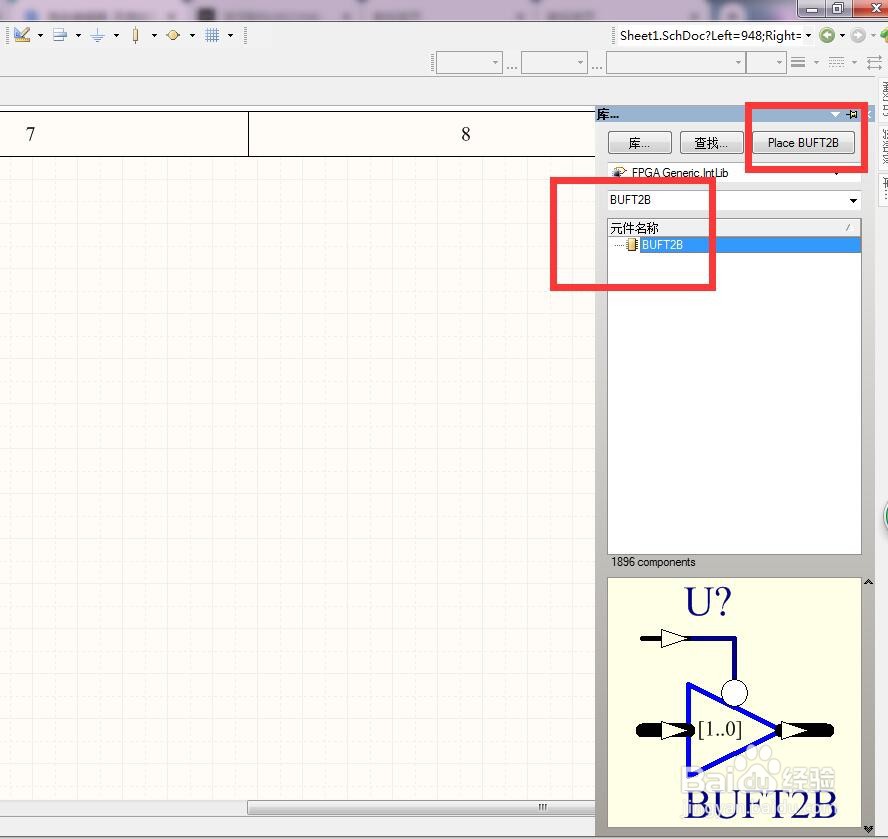Open library panel options triangle
Screen dimensions: 888x839
coord(835,114)
